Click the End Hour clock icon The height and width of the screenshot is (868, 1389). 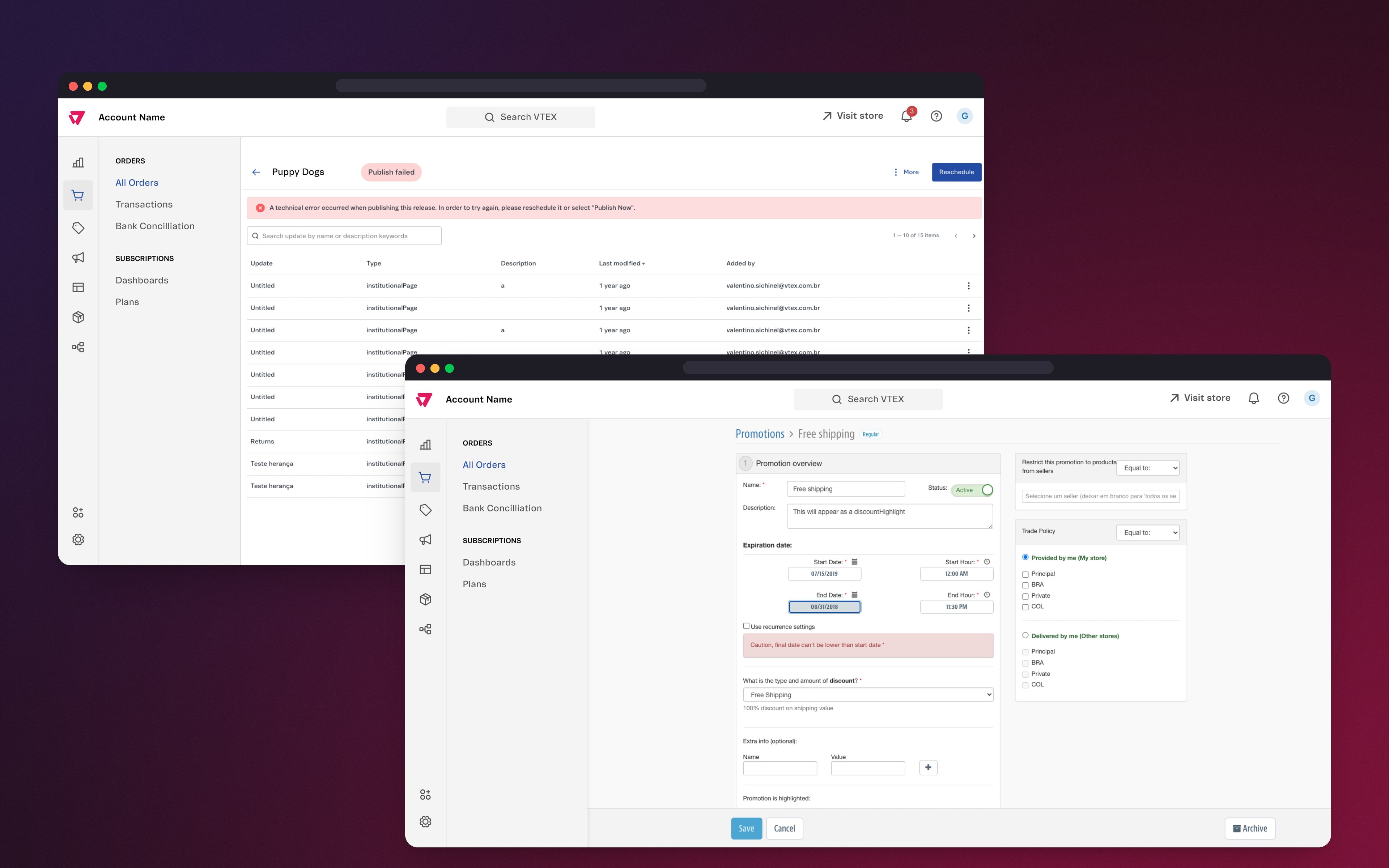[x=987, y=595]
